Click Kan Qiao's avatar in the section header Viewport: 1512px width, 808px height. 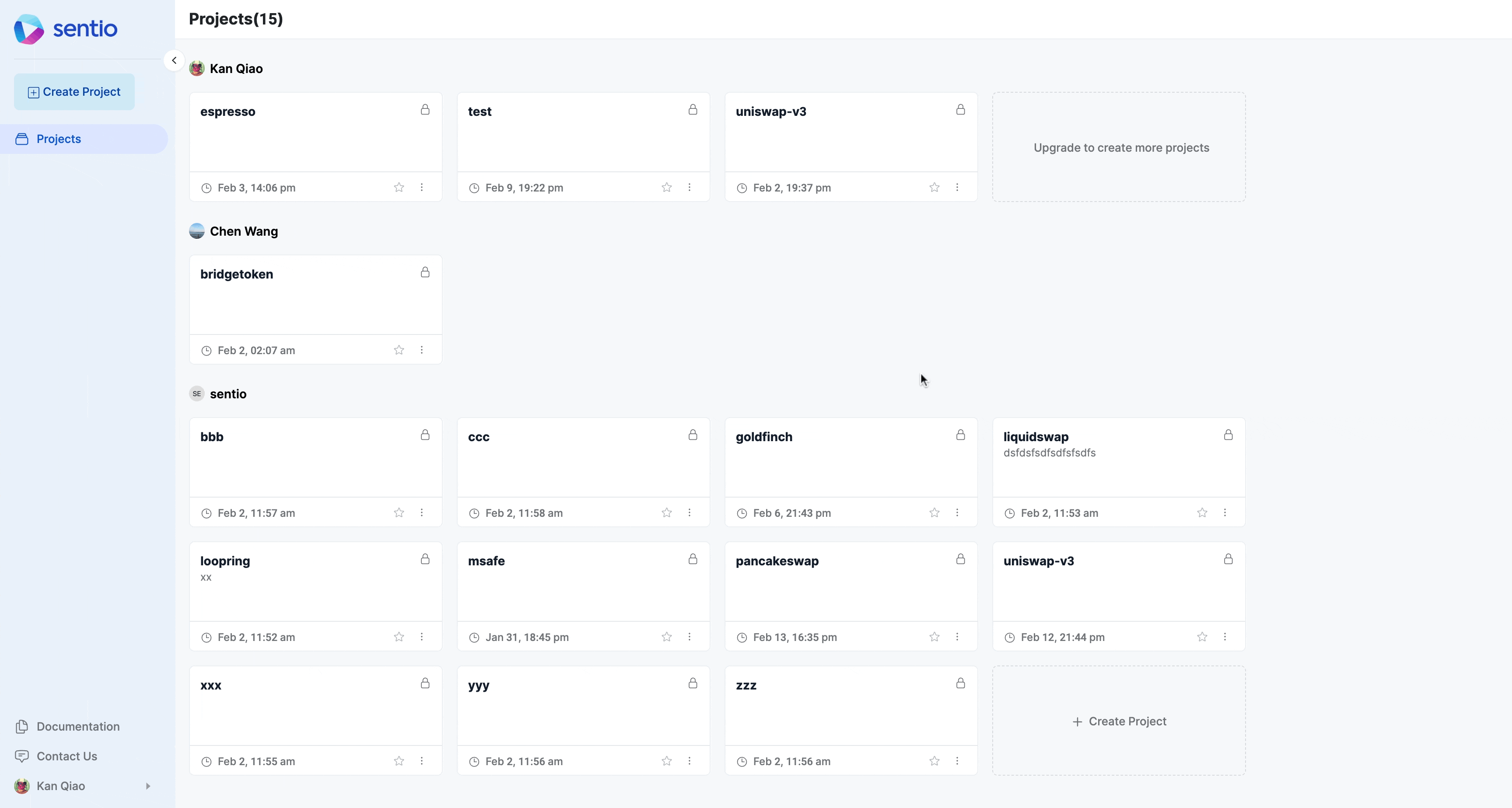click(196, 69)
